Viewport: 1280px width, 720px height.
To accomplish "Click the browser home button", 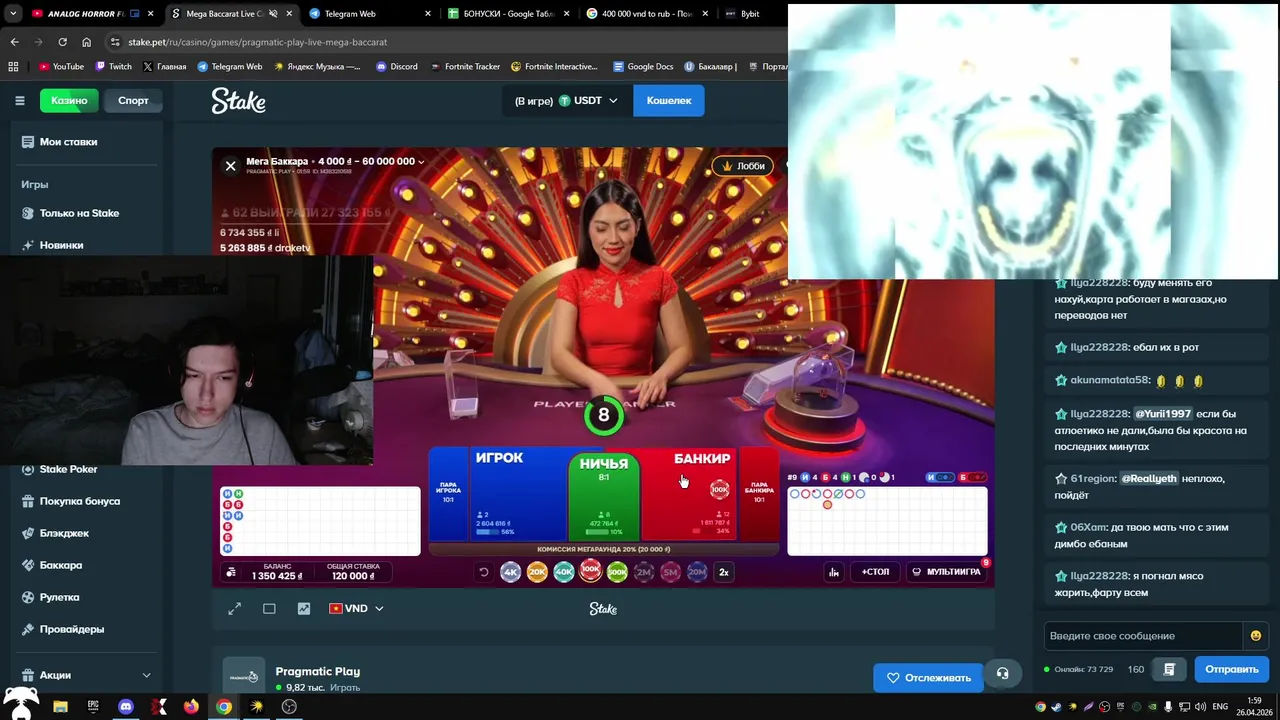I will click(x=87, y=42).
